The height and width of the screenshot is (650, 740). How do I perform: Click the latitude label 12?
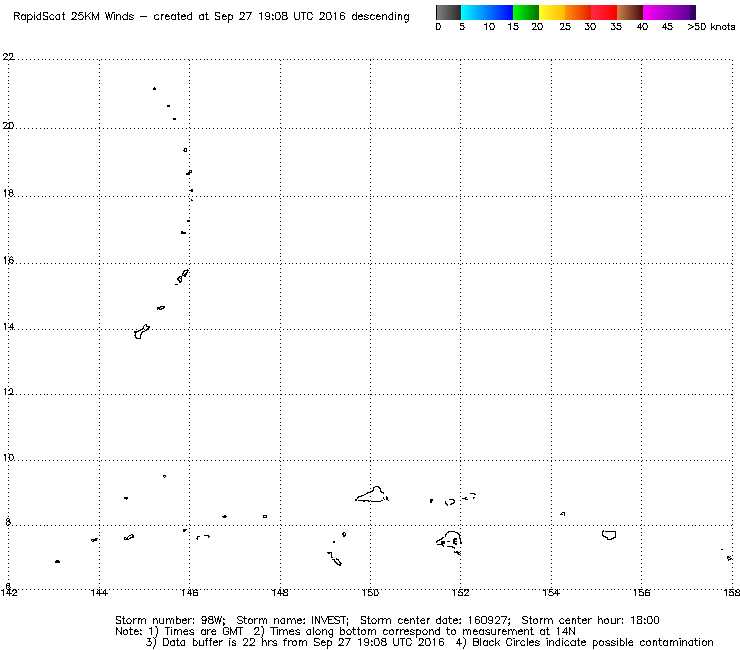point(8,392)
